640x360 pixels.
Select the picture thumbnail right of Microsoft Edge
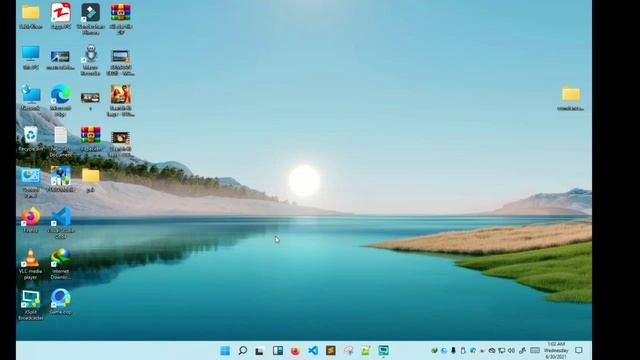[90, 100]
